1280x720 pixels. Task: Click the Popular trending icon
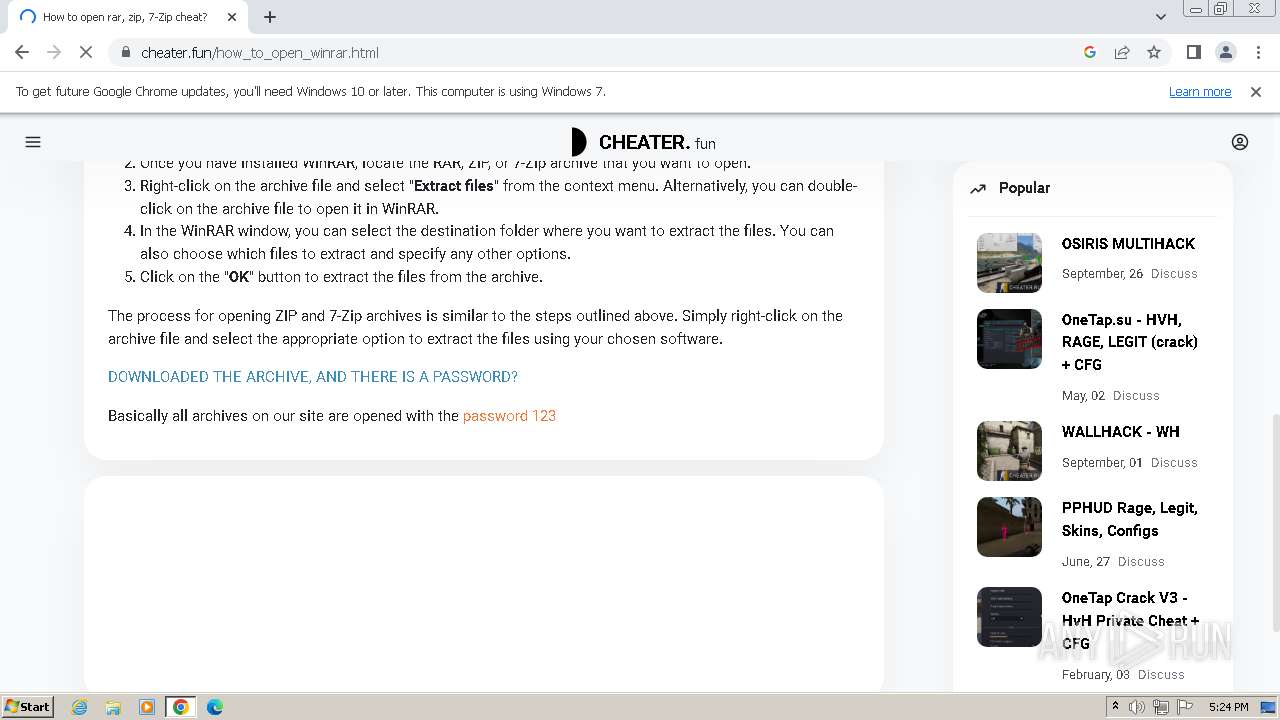tap(978, 188)
